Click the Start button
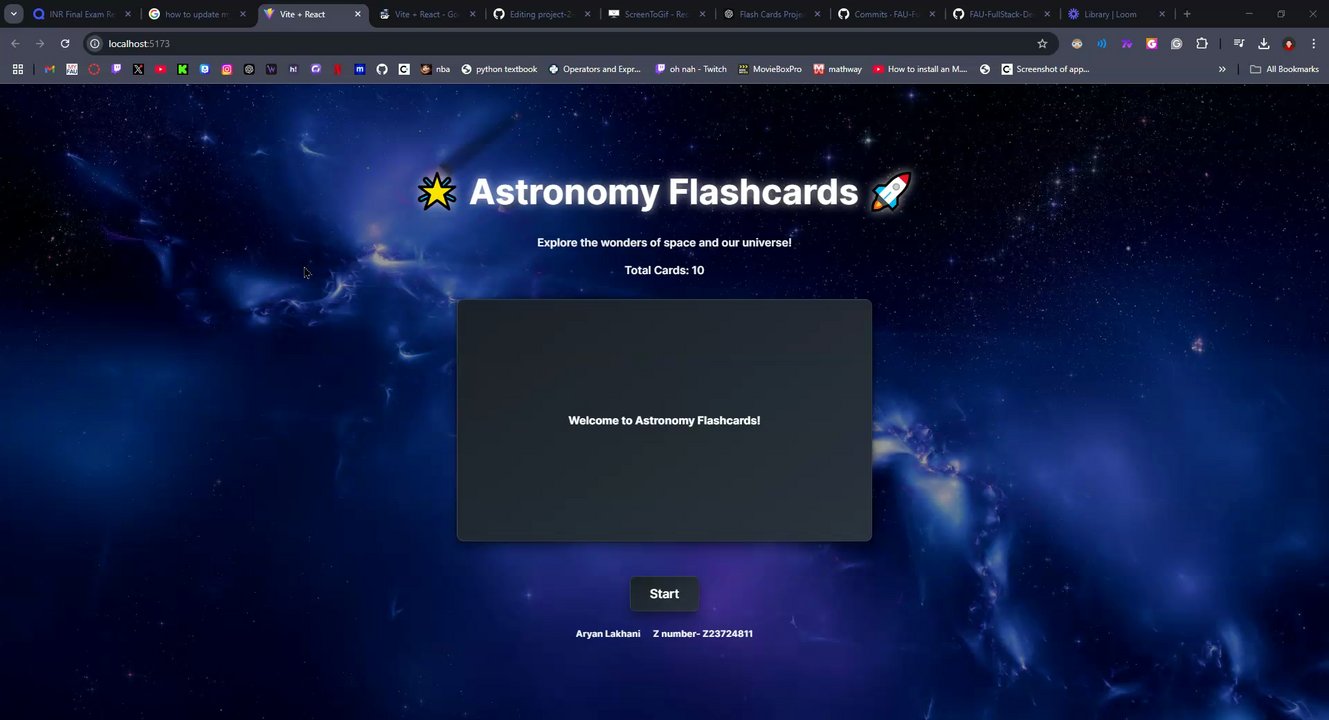The height and width of the screenshot is (720, 1329). point(664,594)
